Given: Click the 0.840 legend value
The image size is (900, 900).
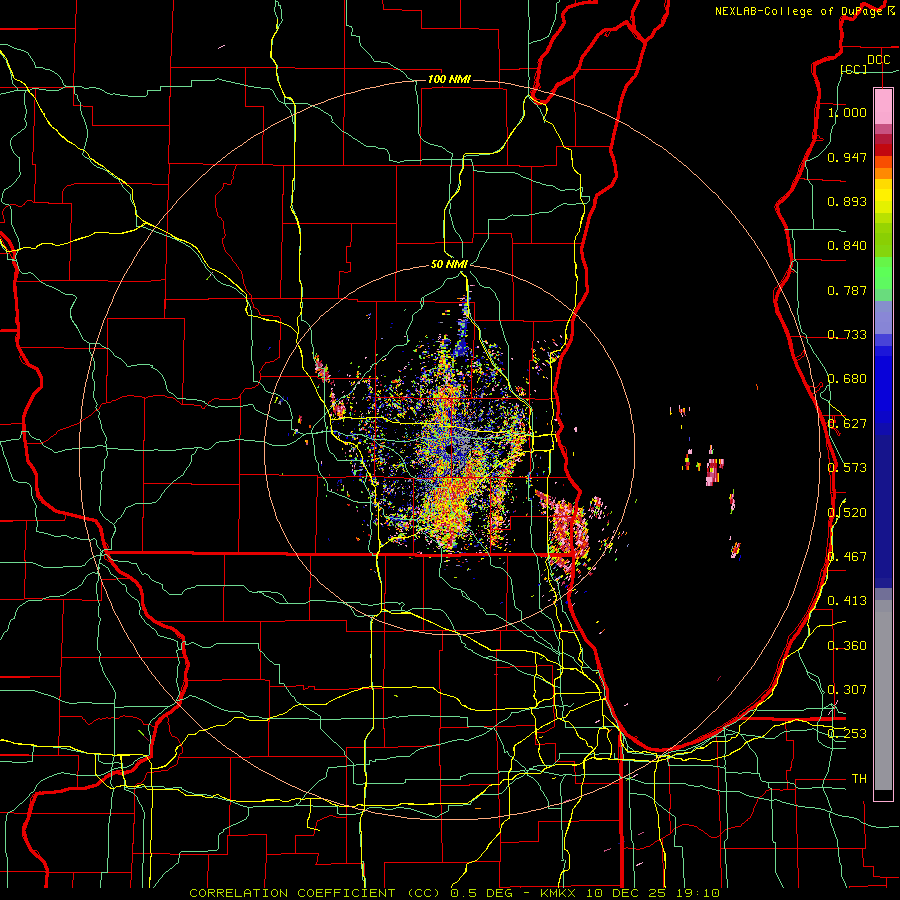Looking at the screenshot, I should (847, 246).
